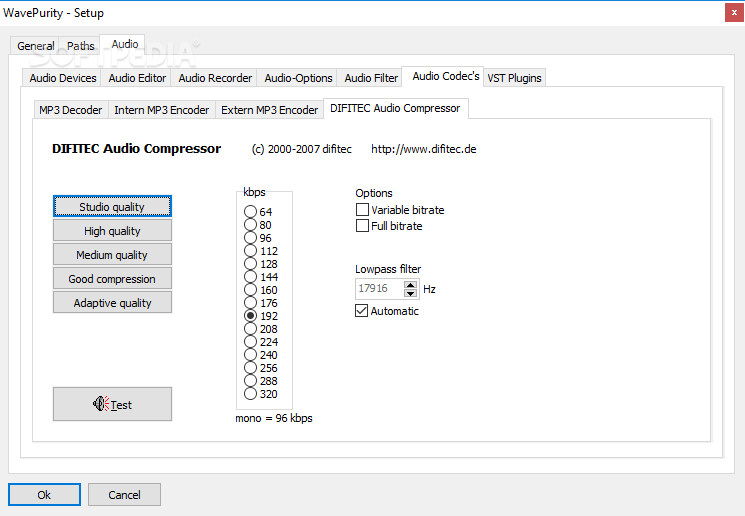
Task: Select the DIFITEC Audio Compressor tab
Action: [395, 108]
